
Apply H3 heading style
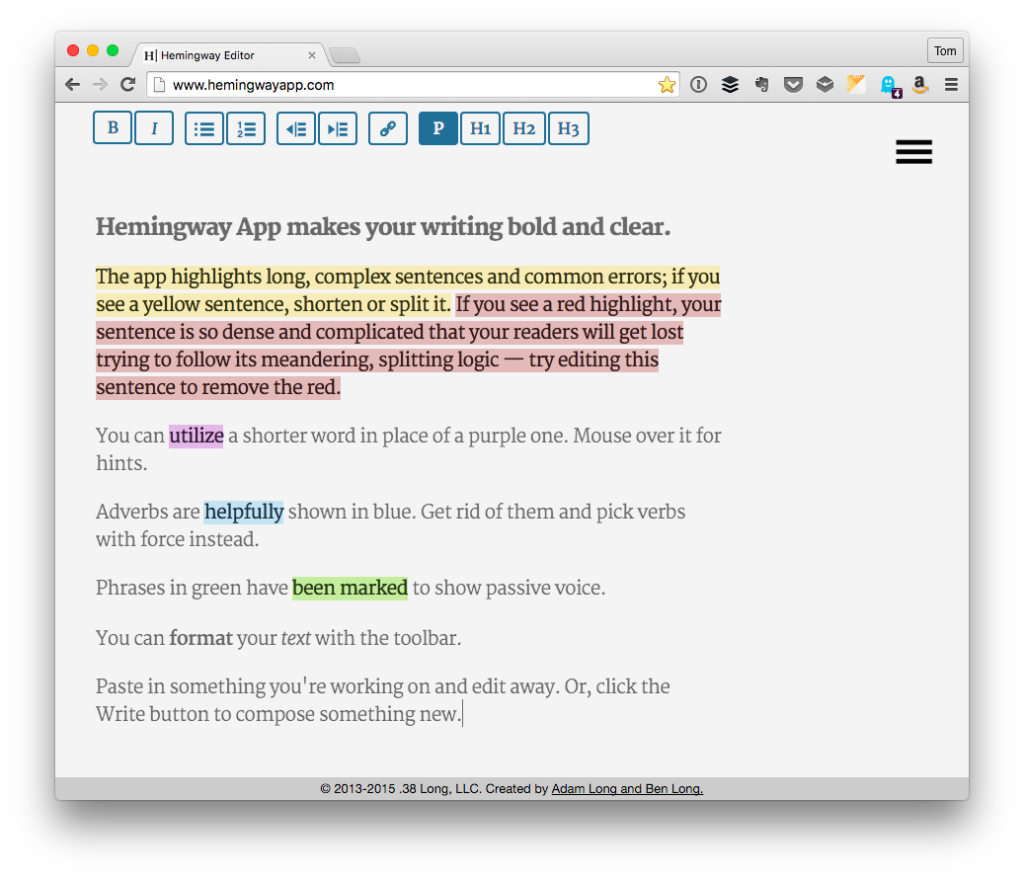click(x=568, y=128)
